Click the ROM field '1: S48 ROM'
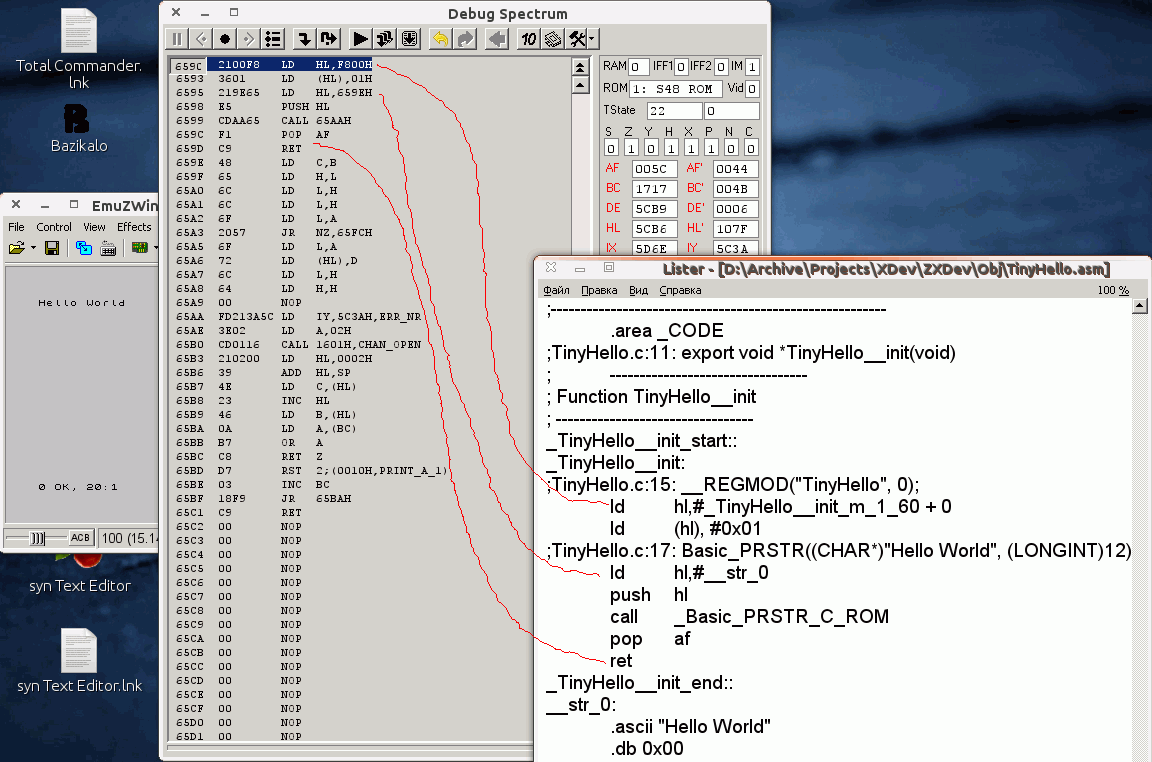The width and height of the screenshot is (1152, 762). [675, 89]
